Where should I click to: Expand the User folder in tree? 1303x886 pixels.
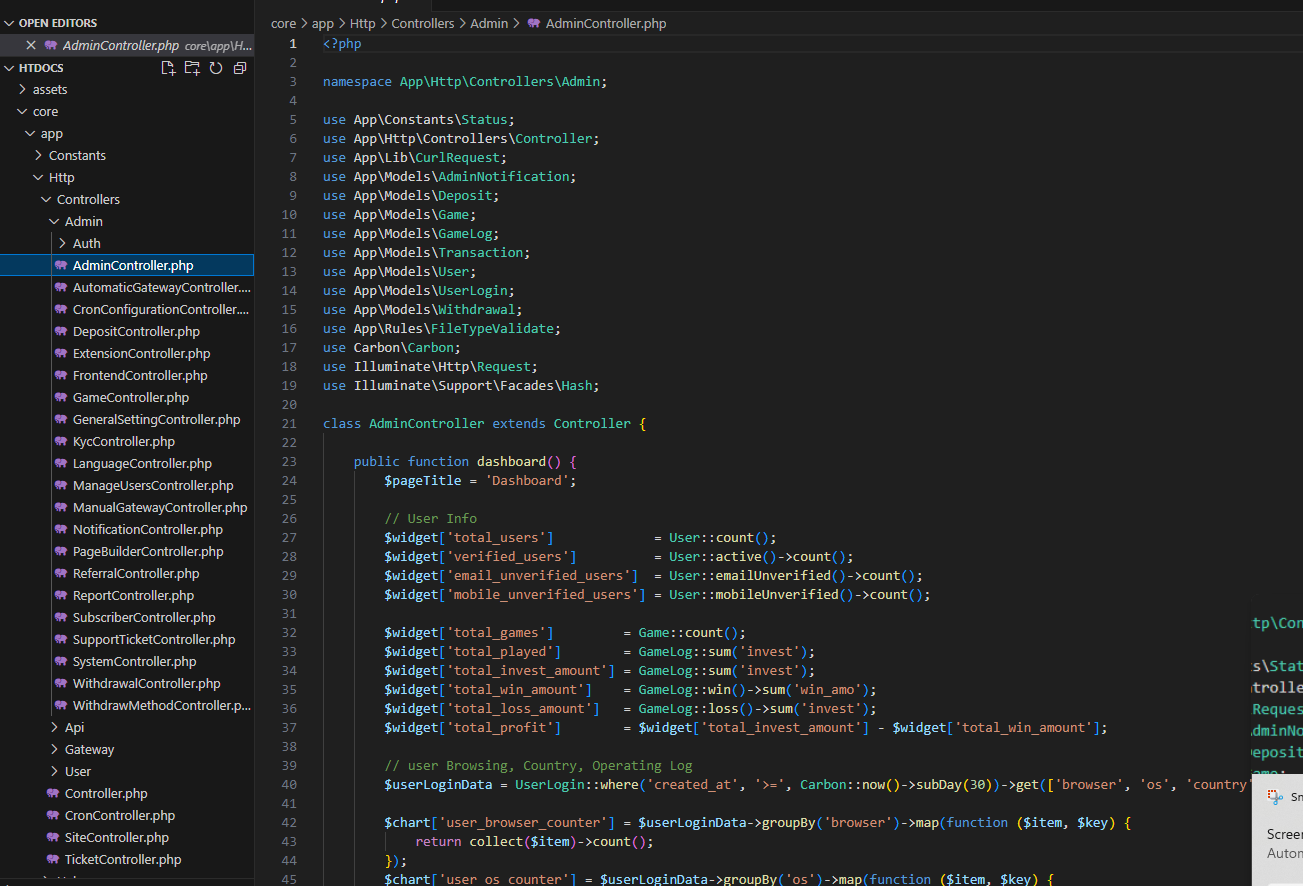78,771
